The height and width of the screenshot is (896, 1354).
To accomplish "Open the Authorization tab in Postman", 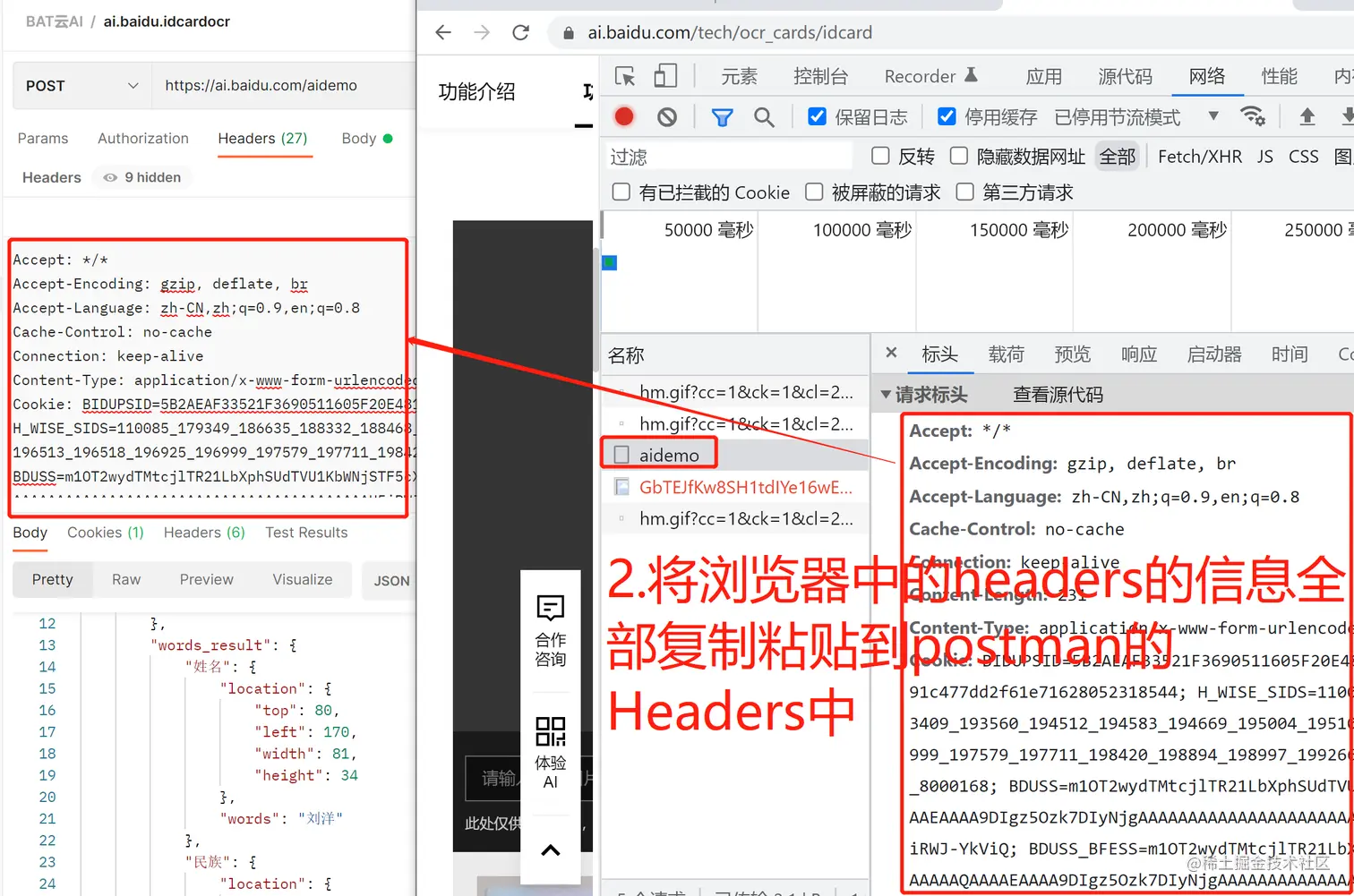I will (x=143, y=139).
